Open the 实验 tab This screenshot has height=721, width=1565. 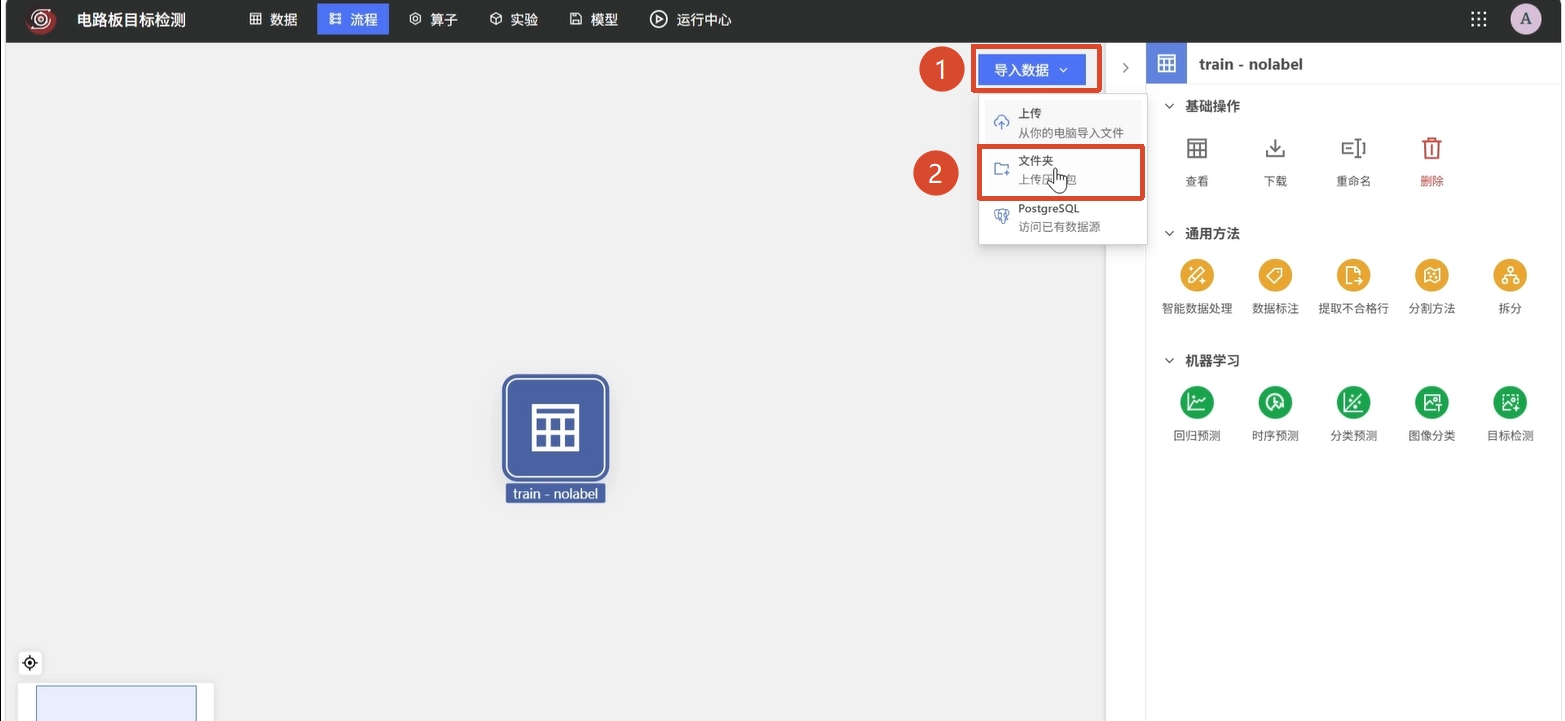coord(514,19)
